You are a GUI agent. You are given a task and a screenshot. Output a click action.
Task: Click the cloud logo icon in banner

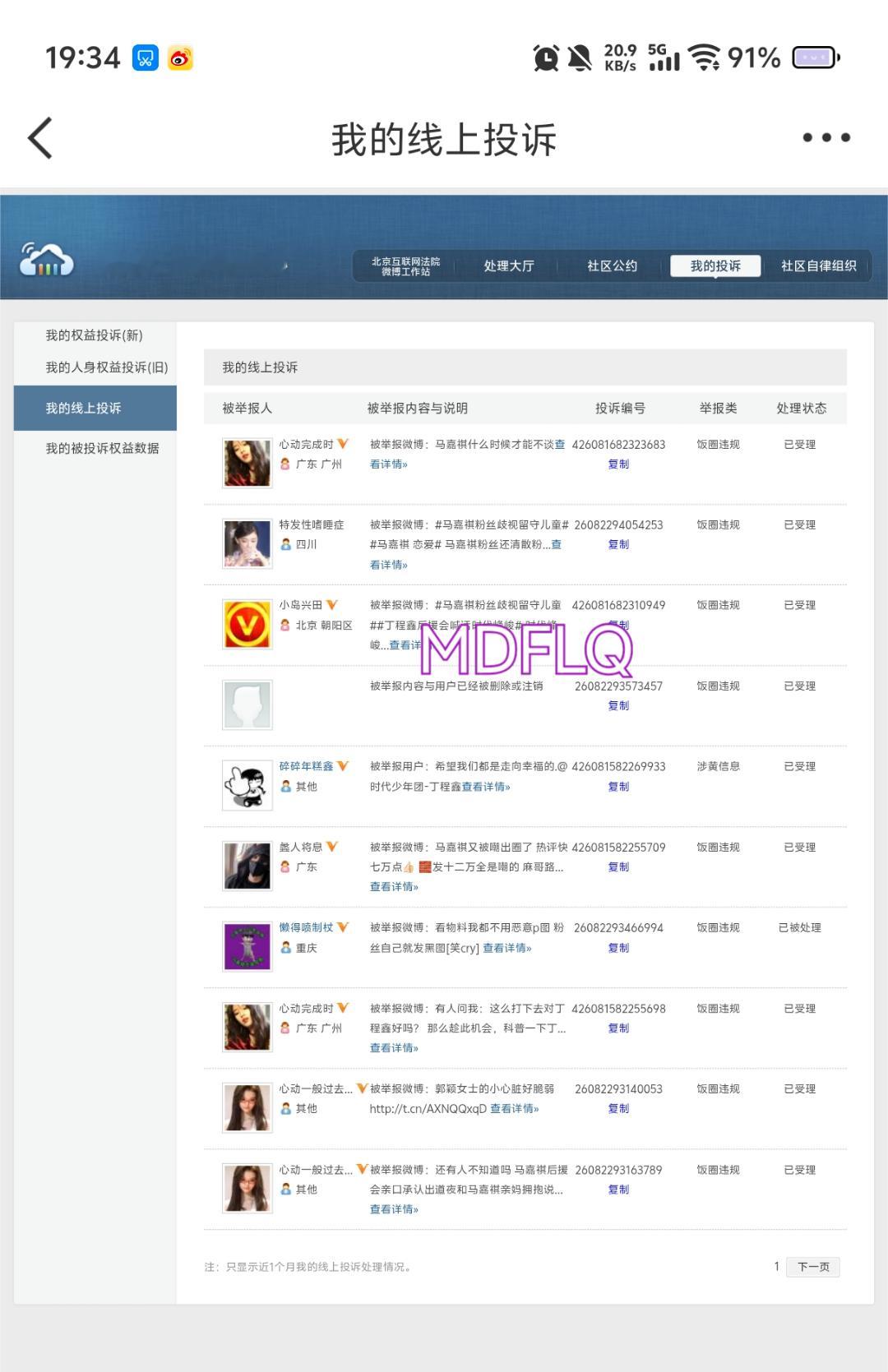click(47, 260)
